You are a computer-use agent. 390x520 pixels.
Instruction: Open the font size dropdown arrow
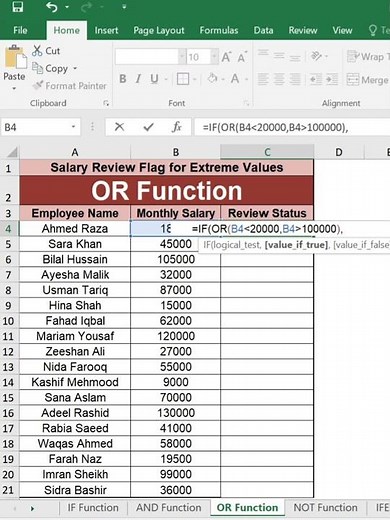click(x=214, y=57)
